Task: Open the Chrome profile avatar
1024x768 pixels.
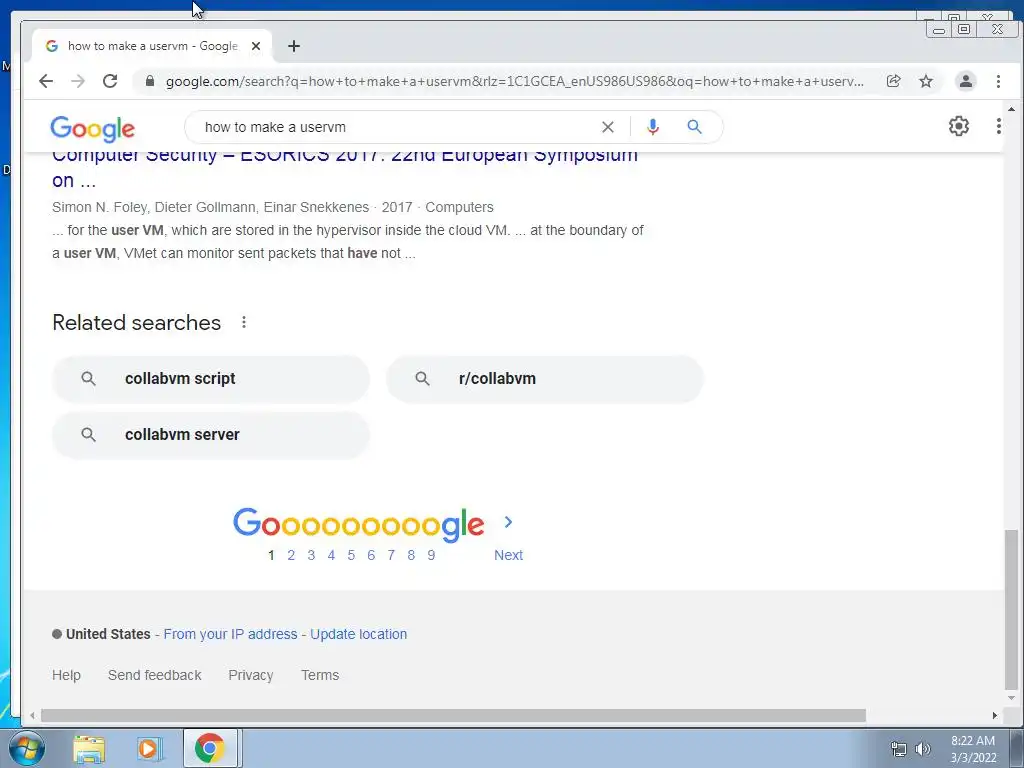Action: (x=966, y=81)
